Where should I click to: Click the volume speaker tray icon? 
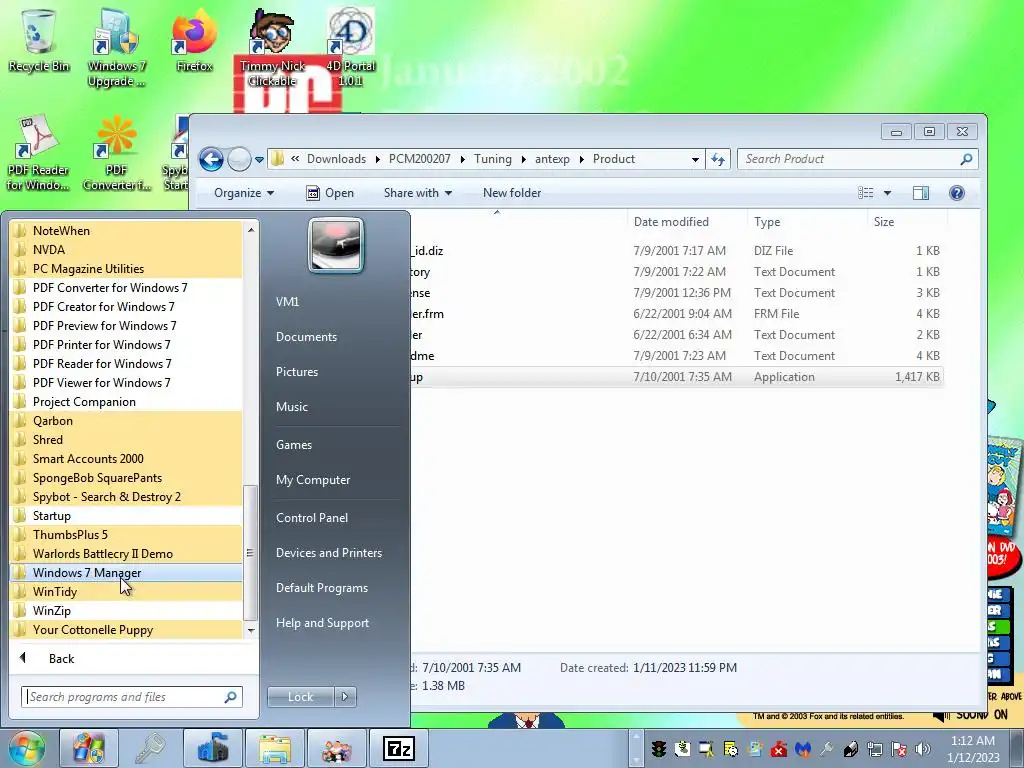[x=922, y=748]
